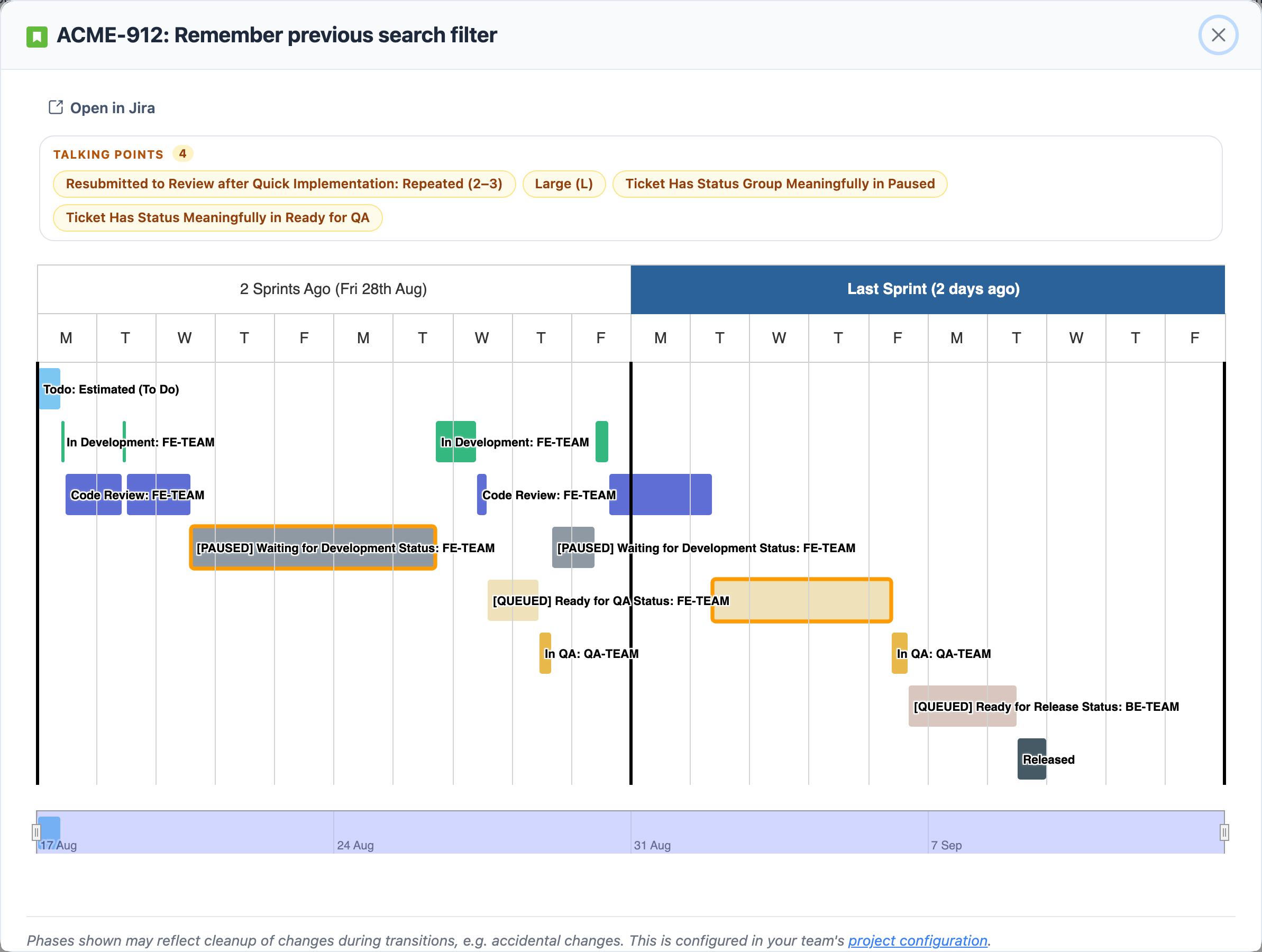This screenshot has width=1262, height=952.
Task: Click the first yellow In QA bar
Action: (x=545, y=653)
